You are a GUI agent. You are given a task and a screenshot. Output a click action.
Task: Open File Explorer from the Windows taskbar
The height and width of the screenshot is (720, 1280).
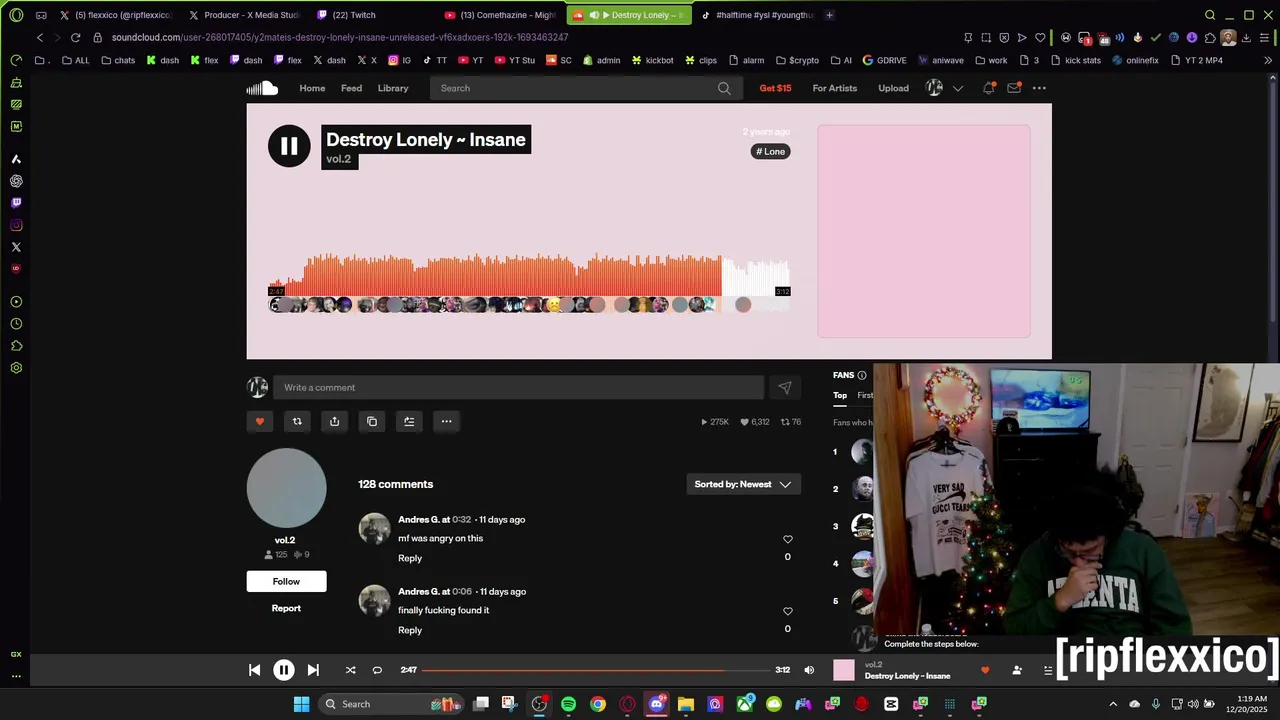pos(686,704)
